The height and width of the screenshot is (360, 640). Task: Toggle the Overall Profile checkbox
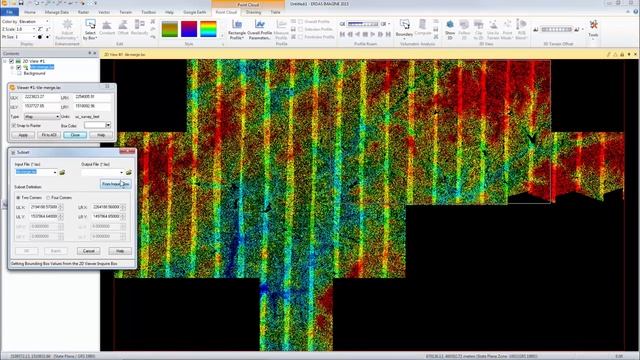(x=300, y=22)
